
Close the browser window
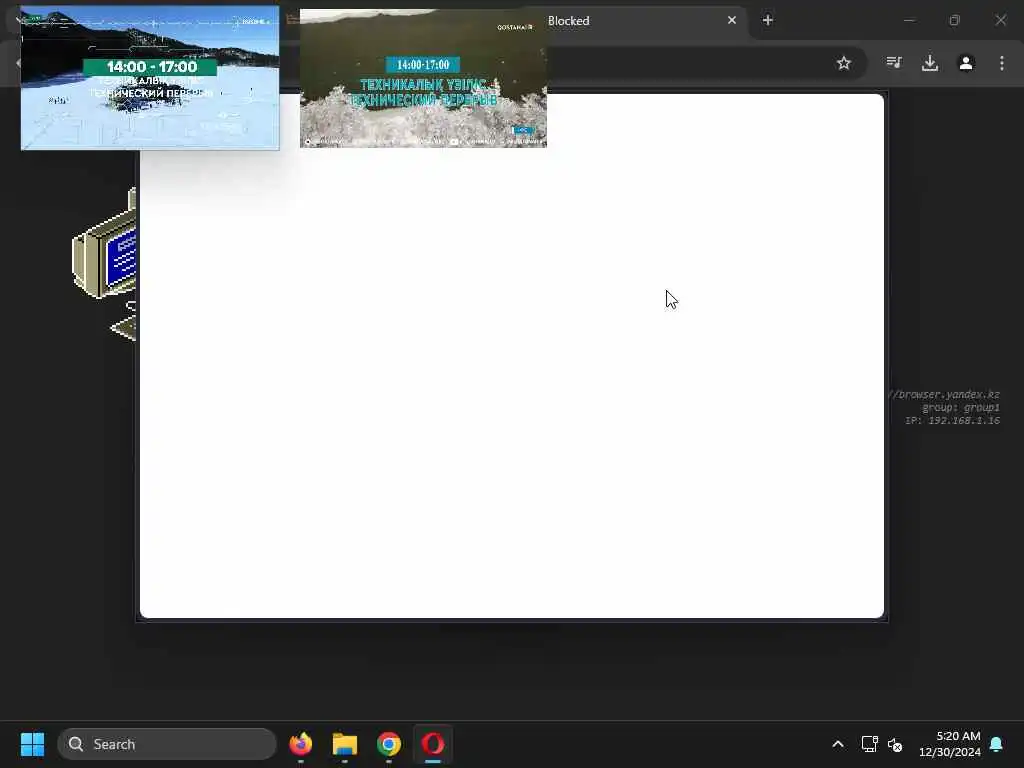(1000, 20)
